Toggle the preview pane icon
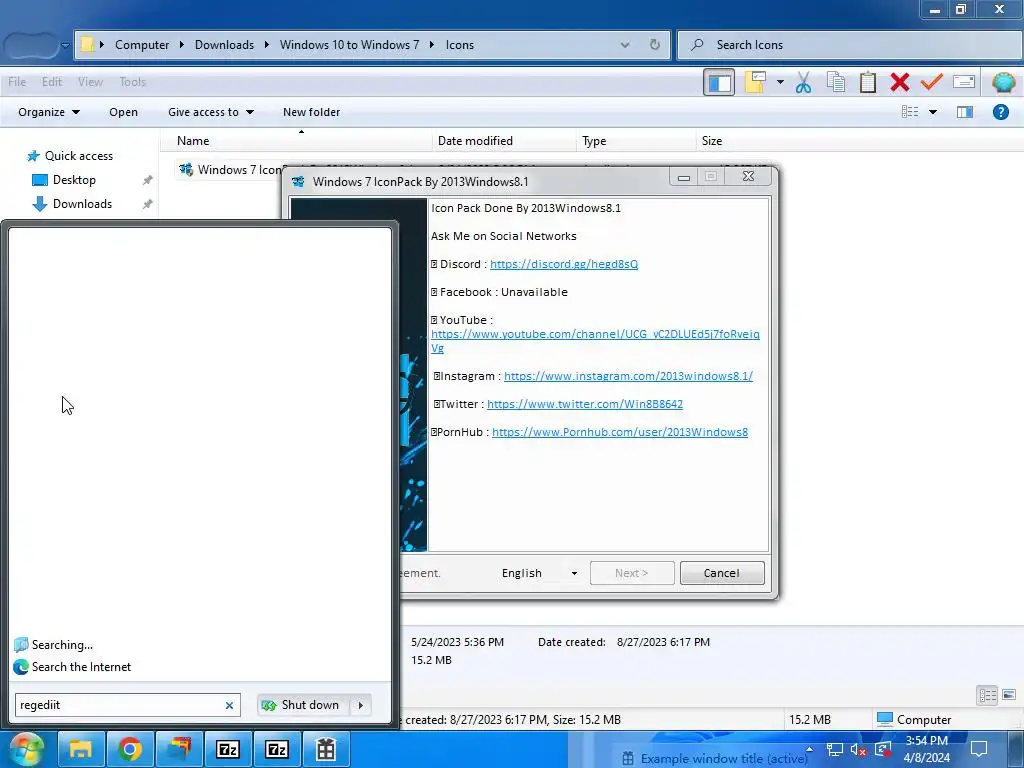The height and width of the screenshot is (768, 1024). click(x=965, y=112)
